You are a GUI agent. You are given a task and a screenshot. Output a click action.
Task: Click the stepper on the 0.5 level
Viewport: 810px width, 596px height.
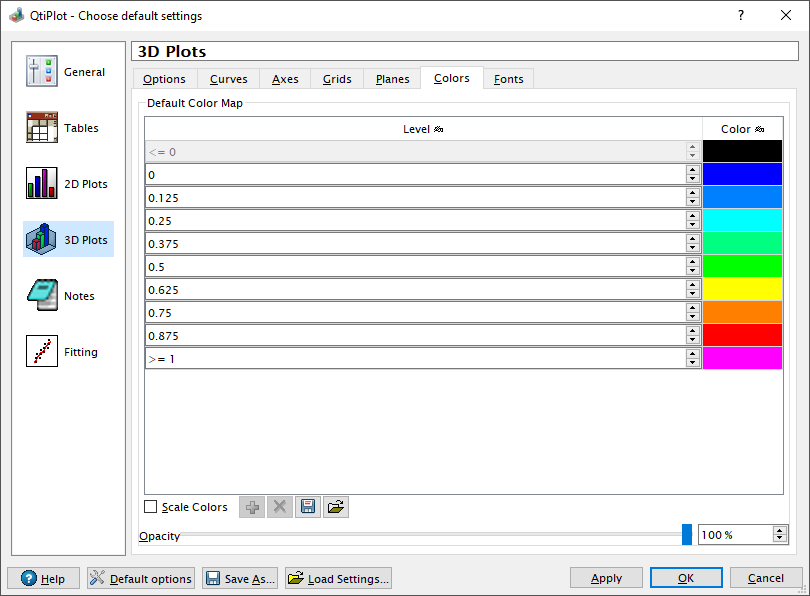(x=692, y=266)
